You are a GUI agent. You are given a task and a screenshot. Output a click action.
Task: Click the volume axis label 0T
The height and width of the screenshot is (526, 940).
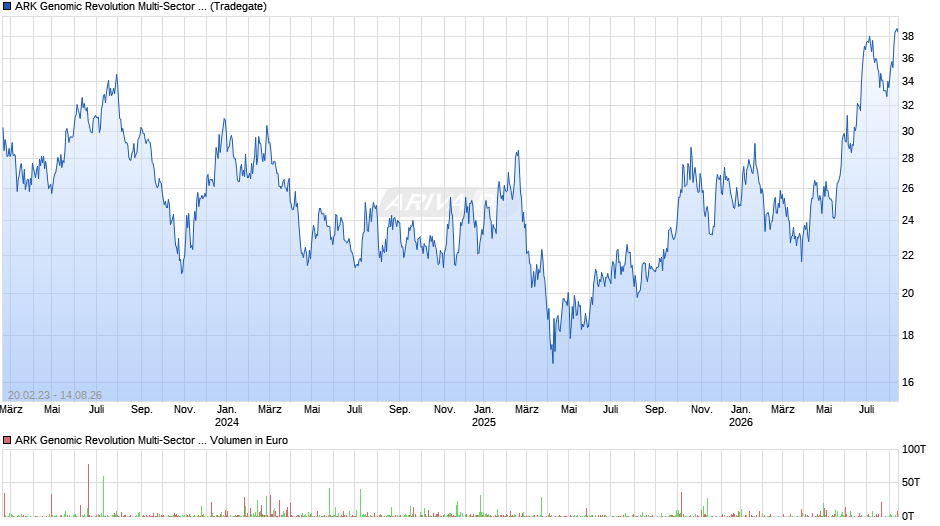click(x=908, y=516)
